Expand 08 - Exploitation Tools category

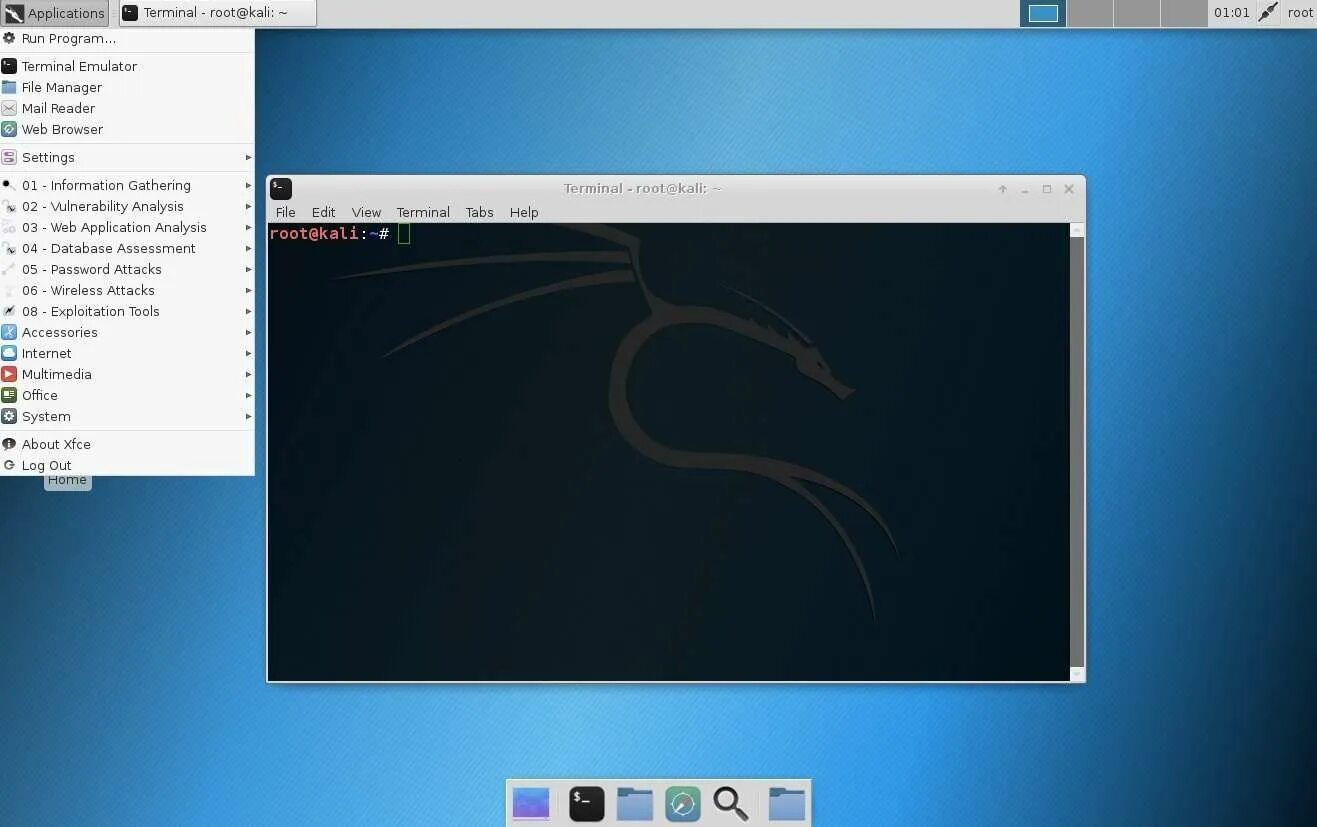click(x=127, y=311)
